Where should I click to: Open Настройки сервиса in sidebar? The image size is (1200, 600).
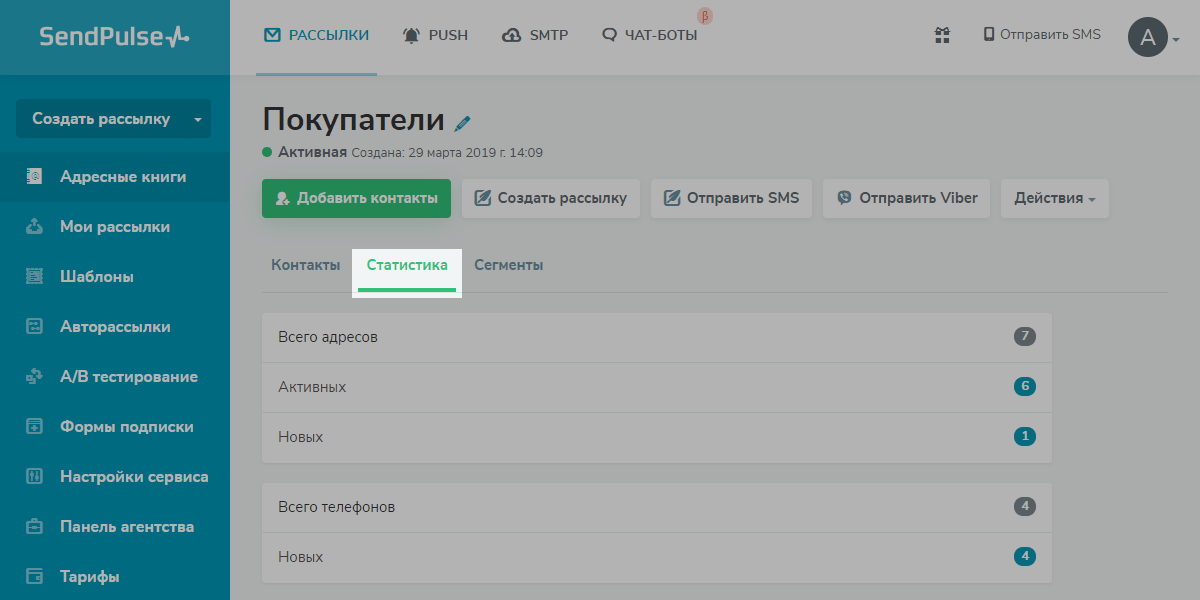click(x=133, y=477)
